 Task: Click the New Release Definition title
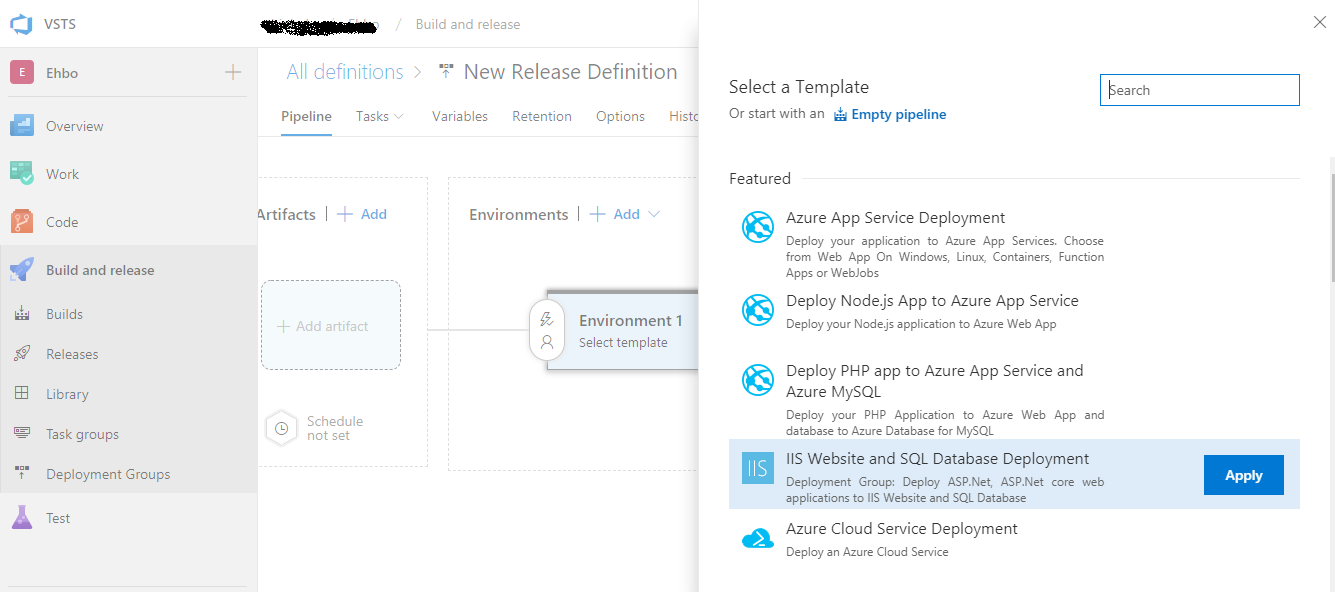point(571,72)
